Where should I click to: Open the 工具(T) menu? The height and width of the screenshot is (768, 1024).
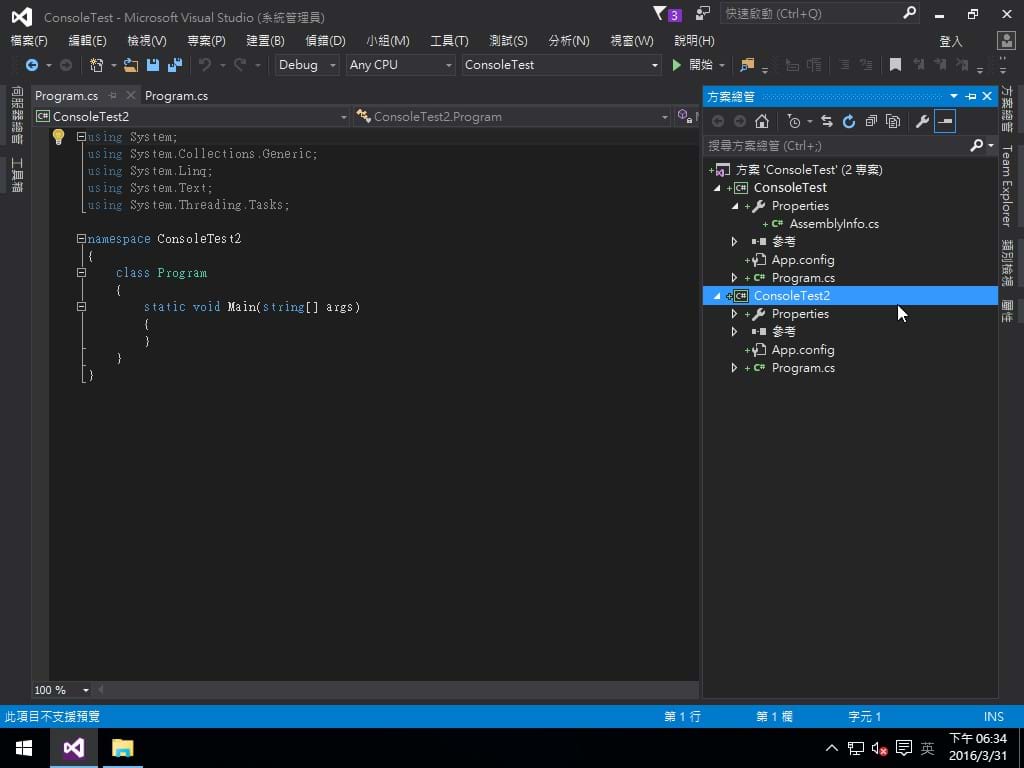[449, 40]
